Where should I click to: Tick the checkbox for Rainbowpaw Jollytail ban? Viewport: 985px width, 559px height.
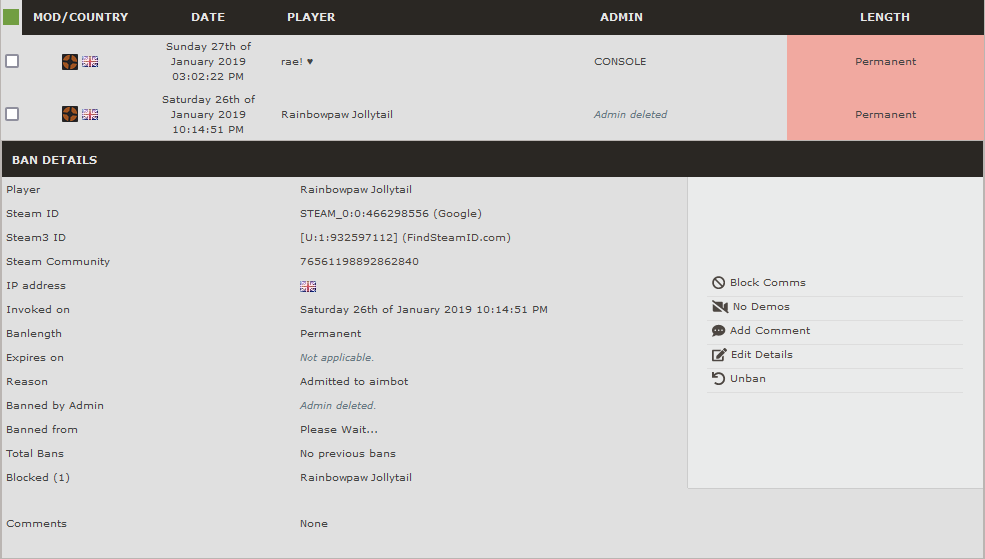(x=12, y=114)
